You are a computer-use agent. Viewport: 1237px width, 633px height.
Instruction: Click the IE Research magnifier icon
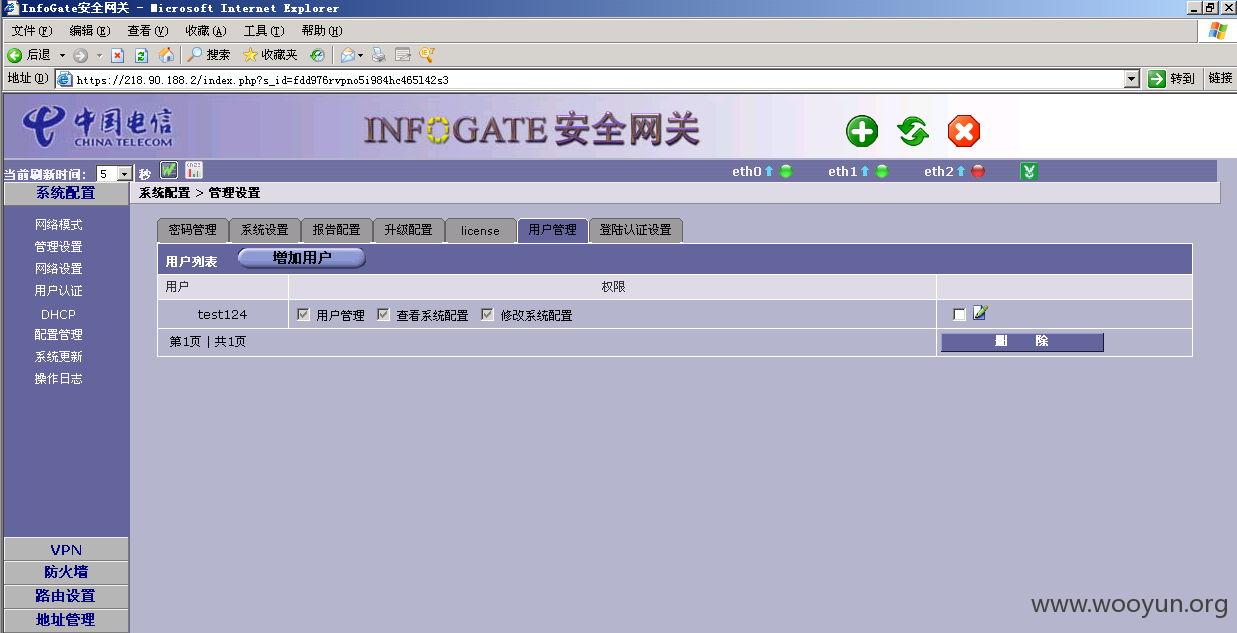tap(427, 55)
